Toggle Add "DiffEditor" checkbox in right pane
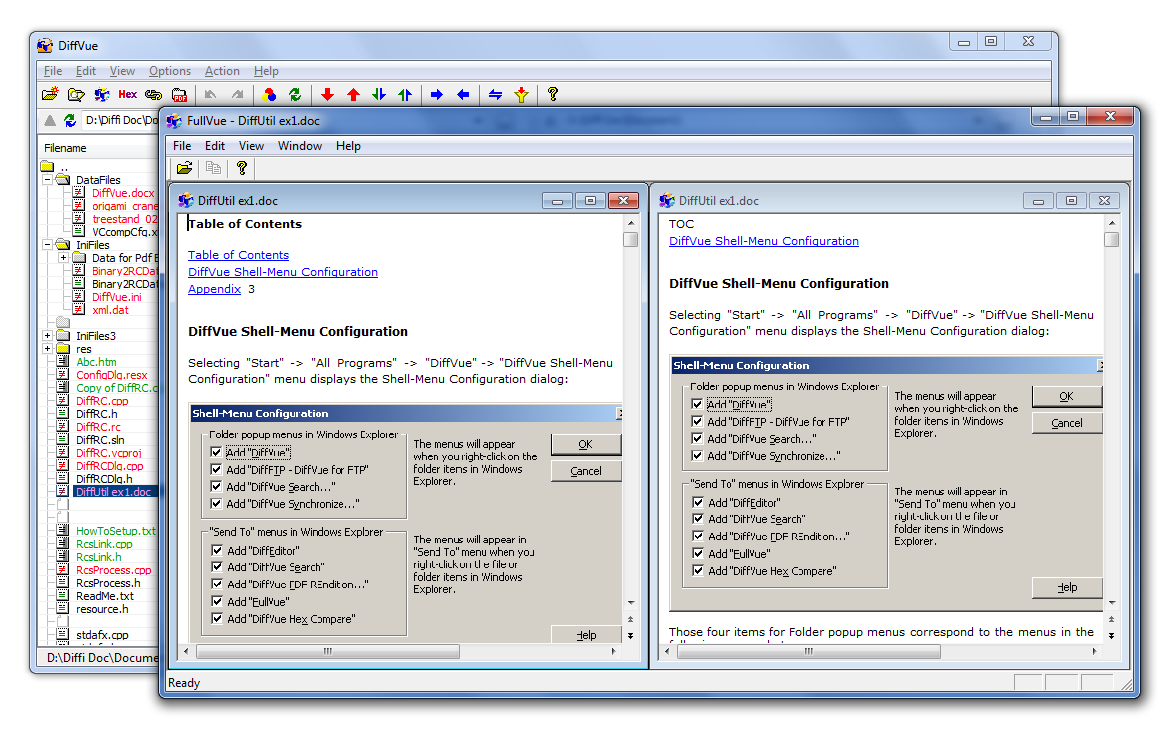 (698, 503)
